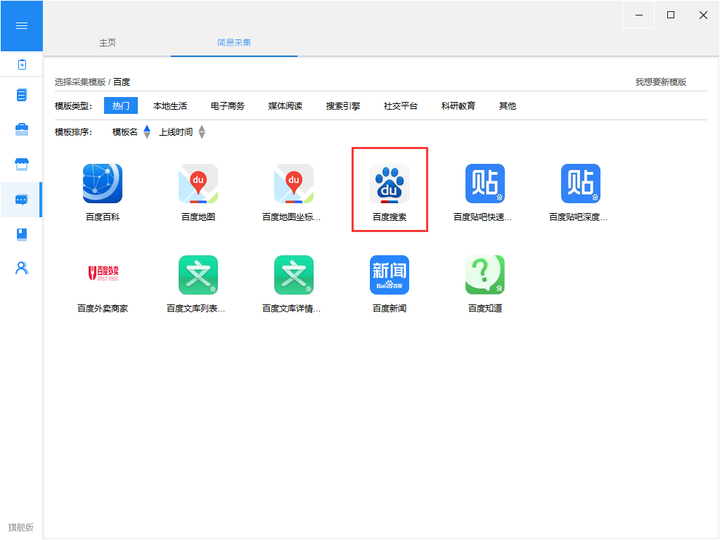Select the 本地生活 template type
Viewport: 720px width, 540px height.
click(170, 106)
